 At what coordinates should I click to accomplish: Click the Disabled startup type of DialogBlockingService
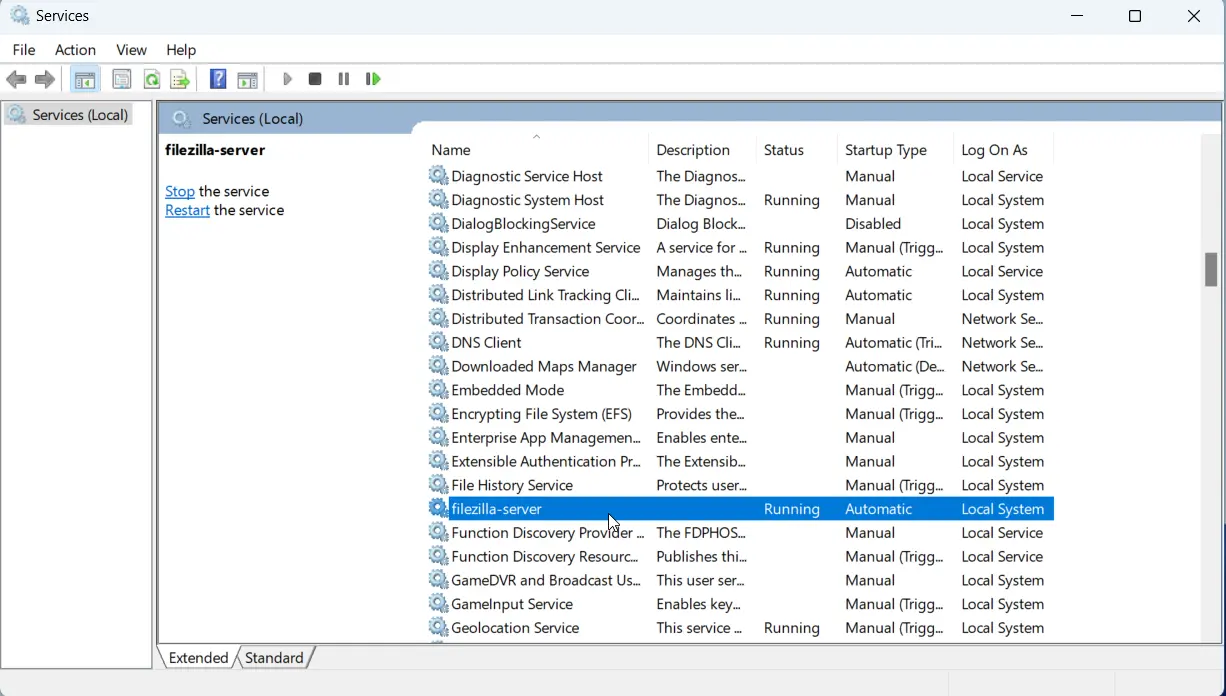[x=873, y=224]
